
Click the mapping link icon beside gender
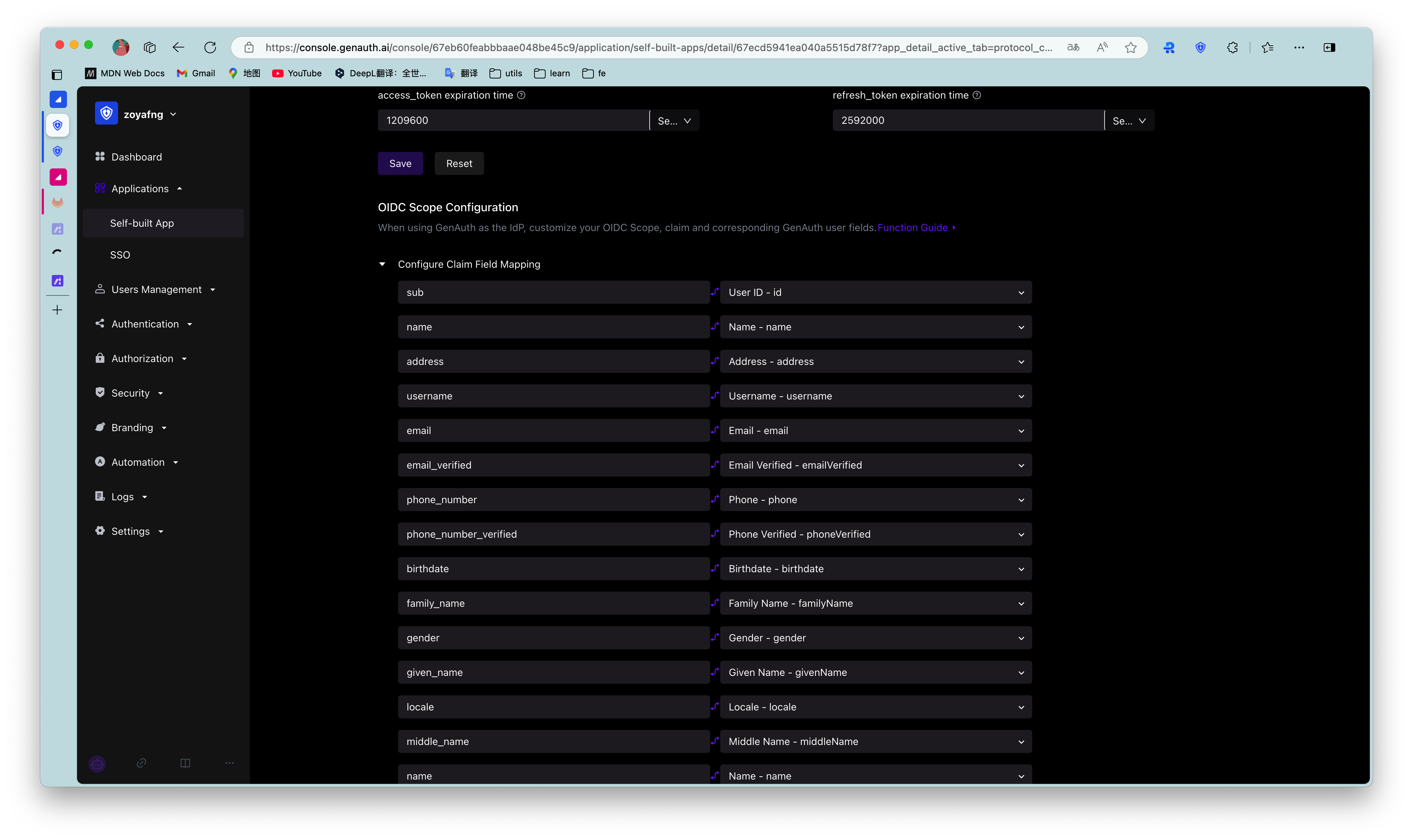pos(715,637)
